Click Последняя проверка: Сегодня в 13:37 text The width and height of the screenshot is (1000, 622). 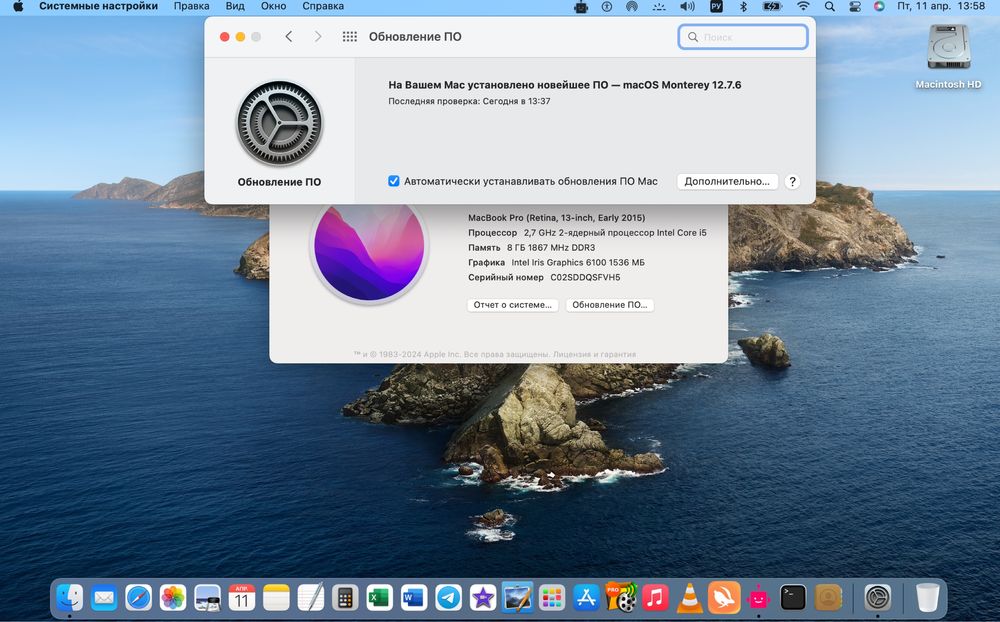[469, 101]
